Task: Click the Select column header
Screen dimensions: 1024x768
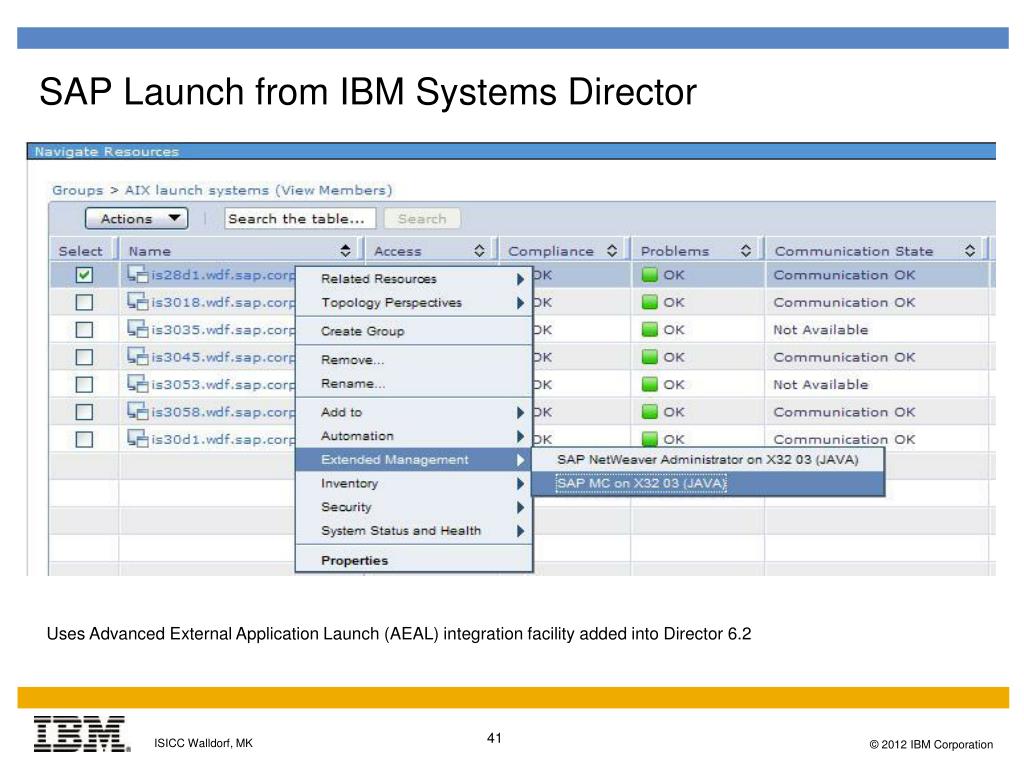Action: pos(80,251)
